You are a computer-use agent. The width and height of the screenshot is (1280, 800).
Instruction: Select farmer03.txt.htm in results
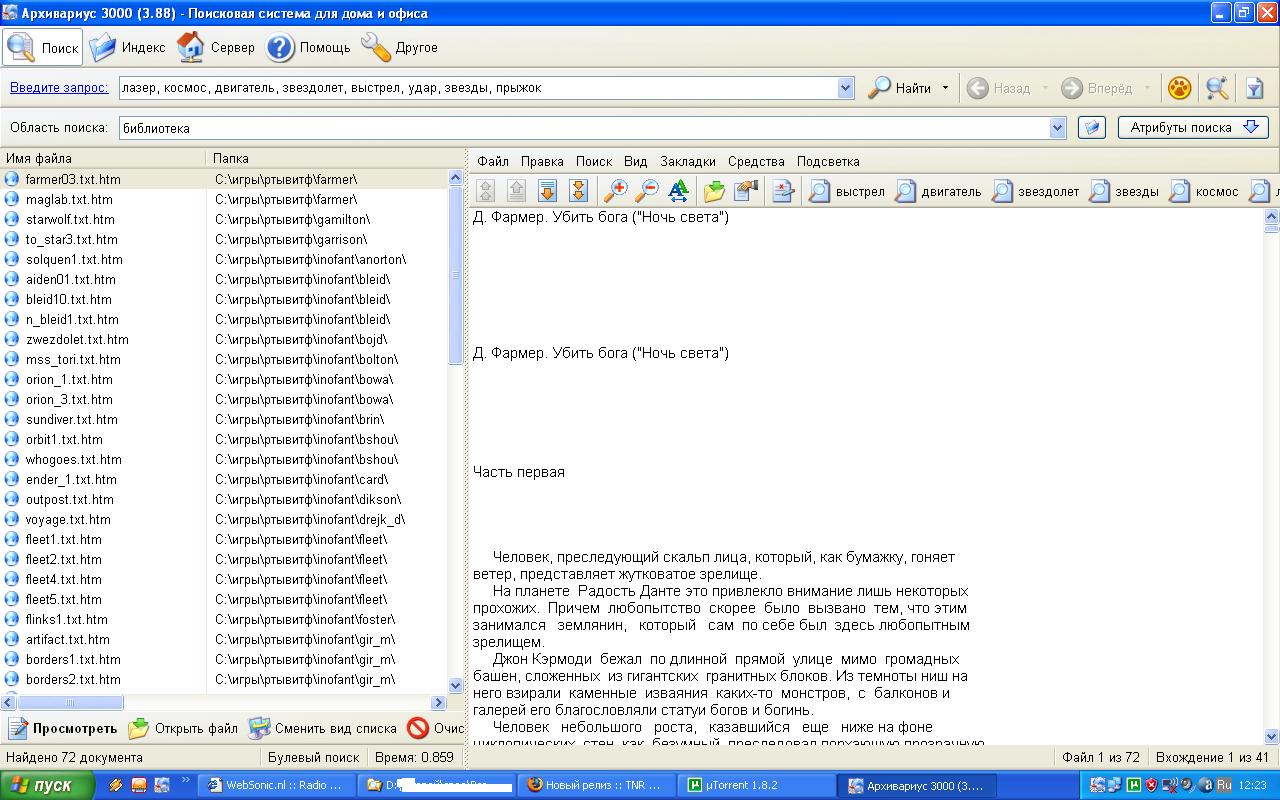pyautogui.click(x=73, y=179)
